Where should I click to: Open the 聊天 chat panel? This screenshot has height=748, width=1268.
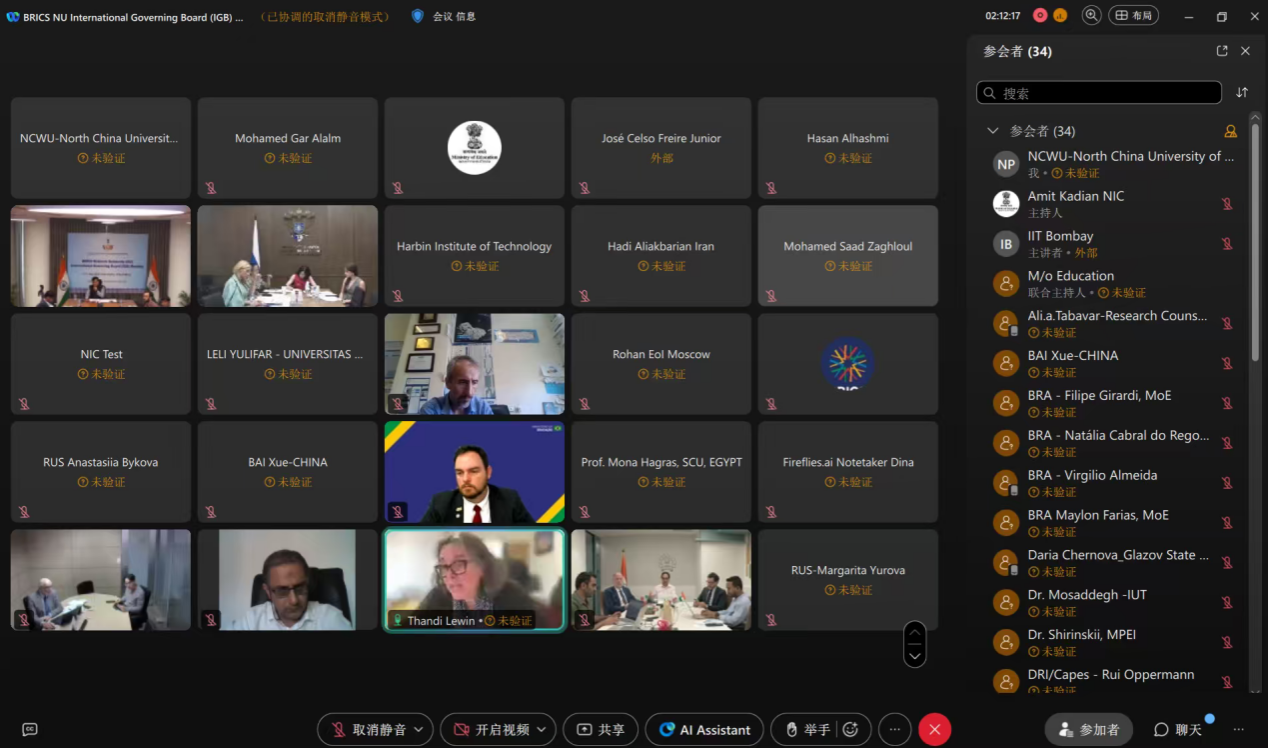pyautogui.click(x=1176, y=730)
